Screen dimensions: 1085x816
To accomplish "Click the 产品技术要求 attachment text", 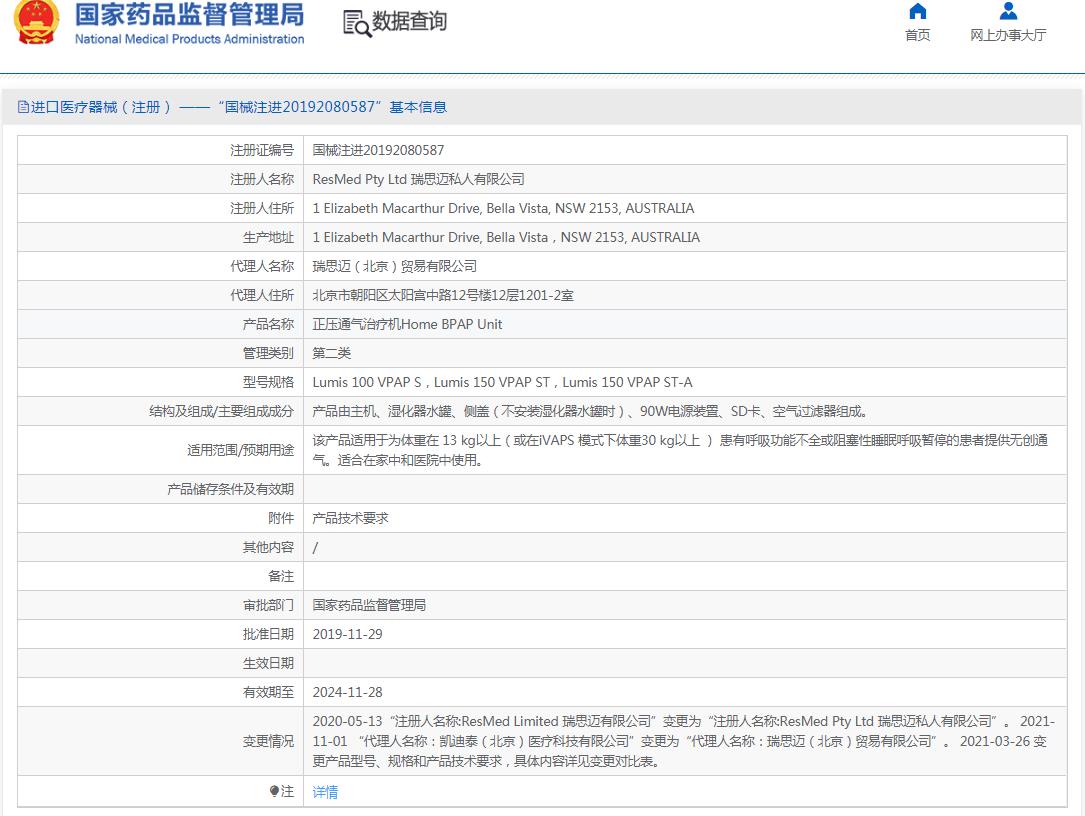I will [x=350, y=518].
